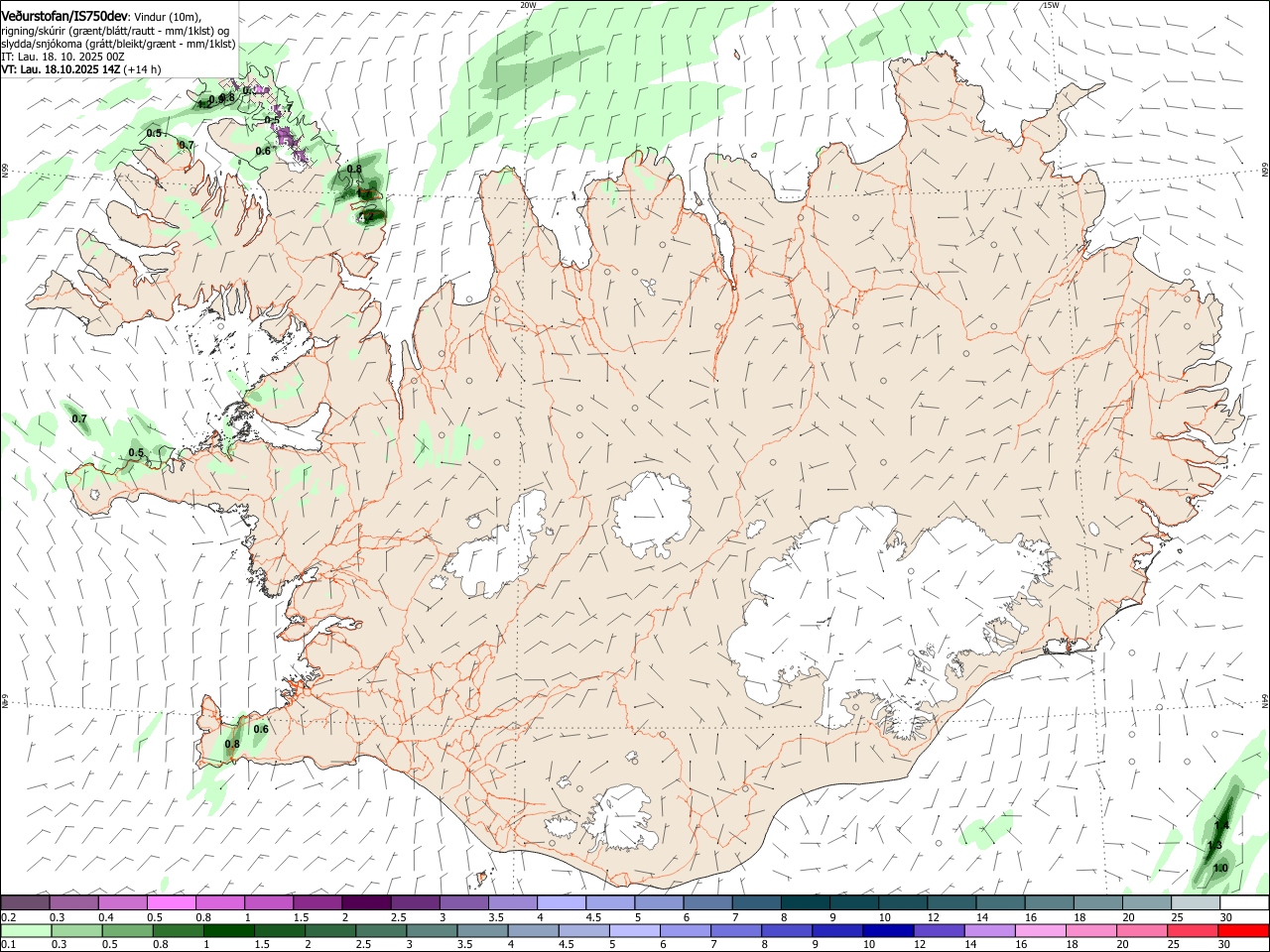This screenshot has height=952, width=1270.
Task: Click the 'VT: Lau. 18.10.2025 14Z' valid time
Action: pos(60,69)
